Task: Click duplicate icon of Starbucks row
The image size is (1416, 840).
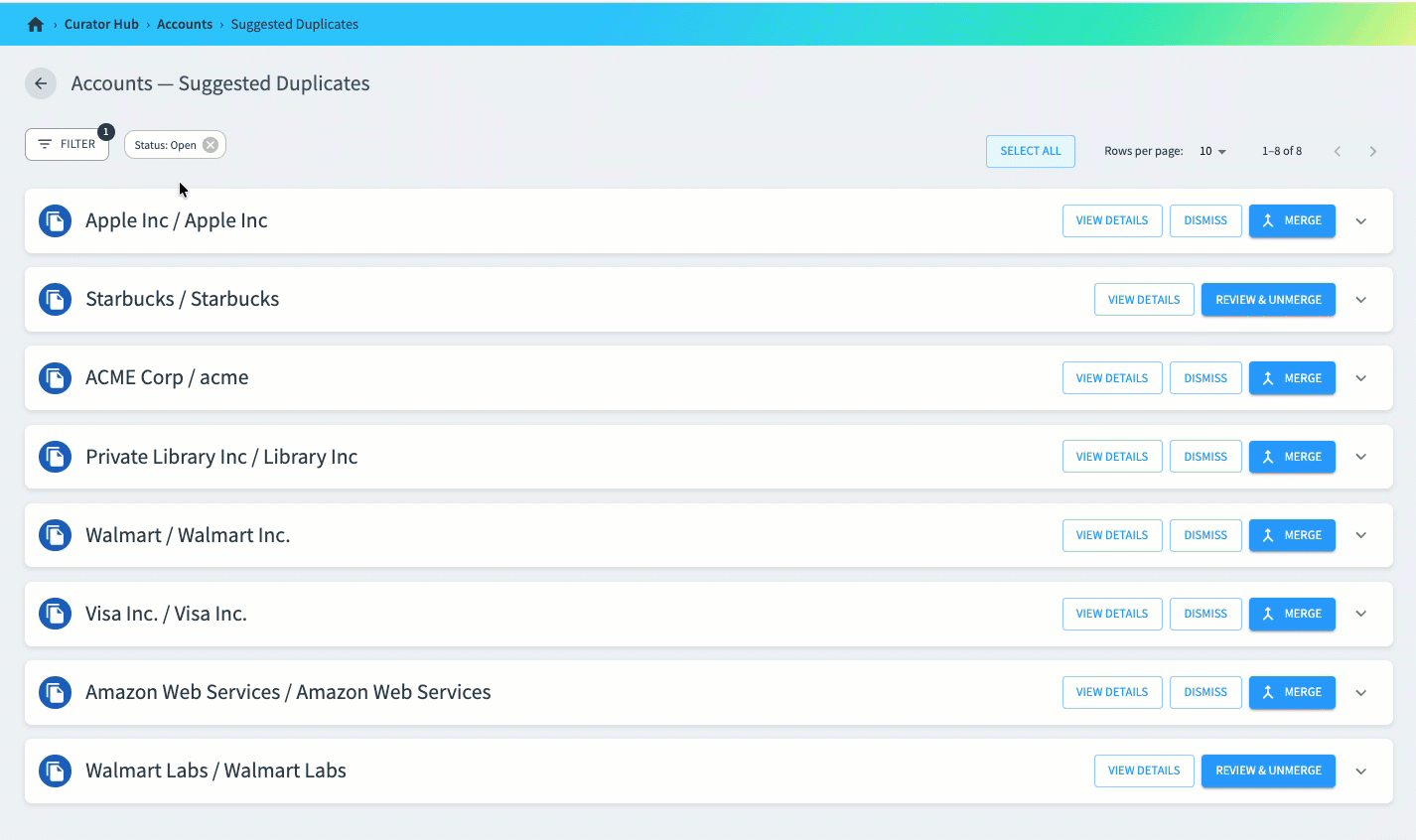Action: pos(55,299)
